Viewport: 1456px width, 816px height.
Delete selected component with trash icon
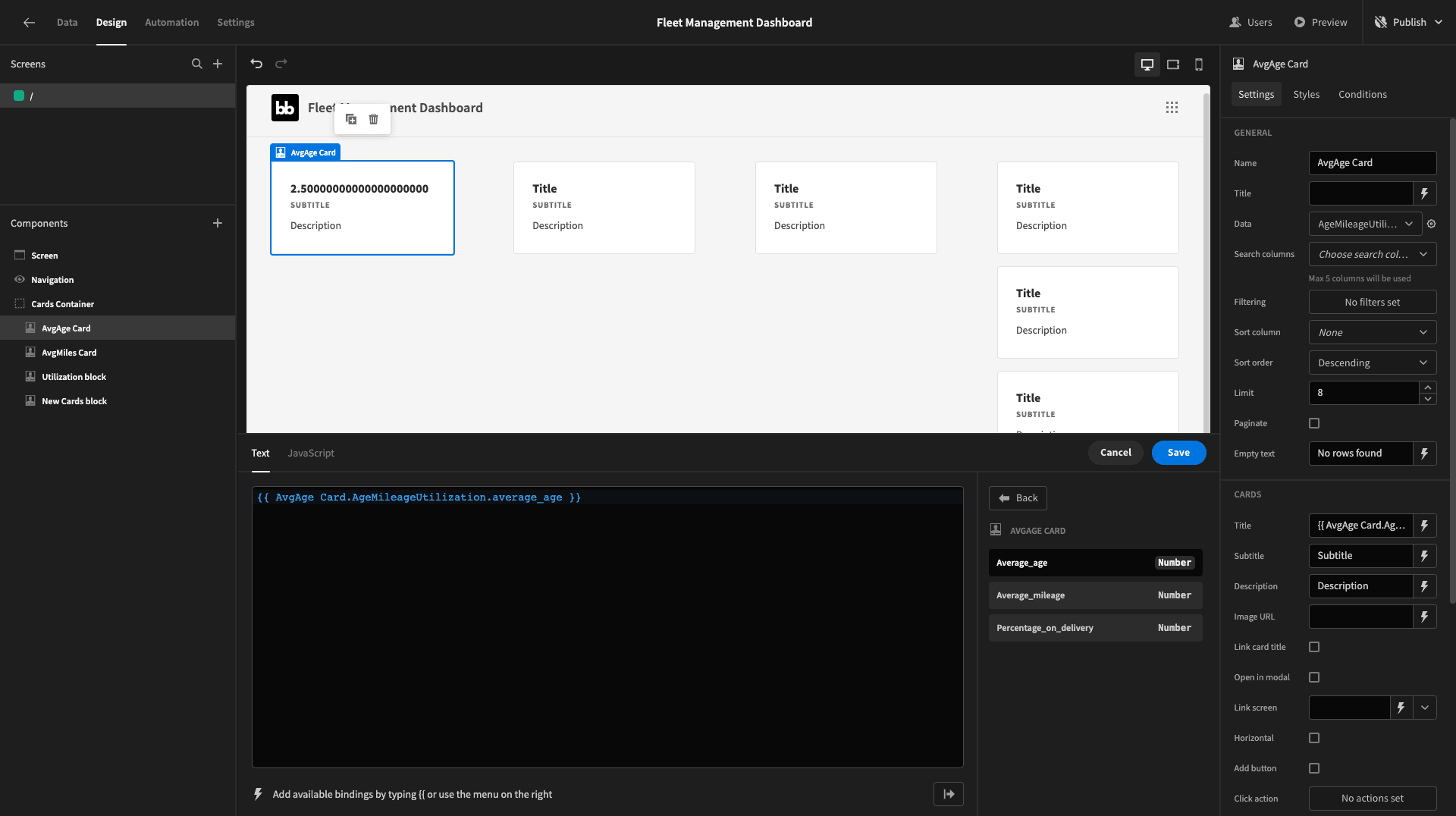[373, 119]
